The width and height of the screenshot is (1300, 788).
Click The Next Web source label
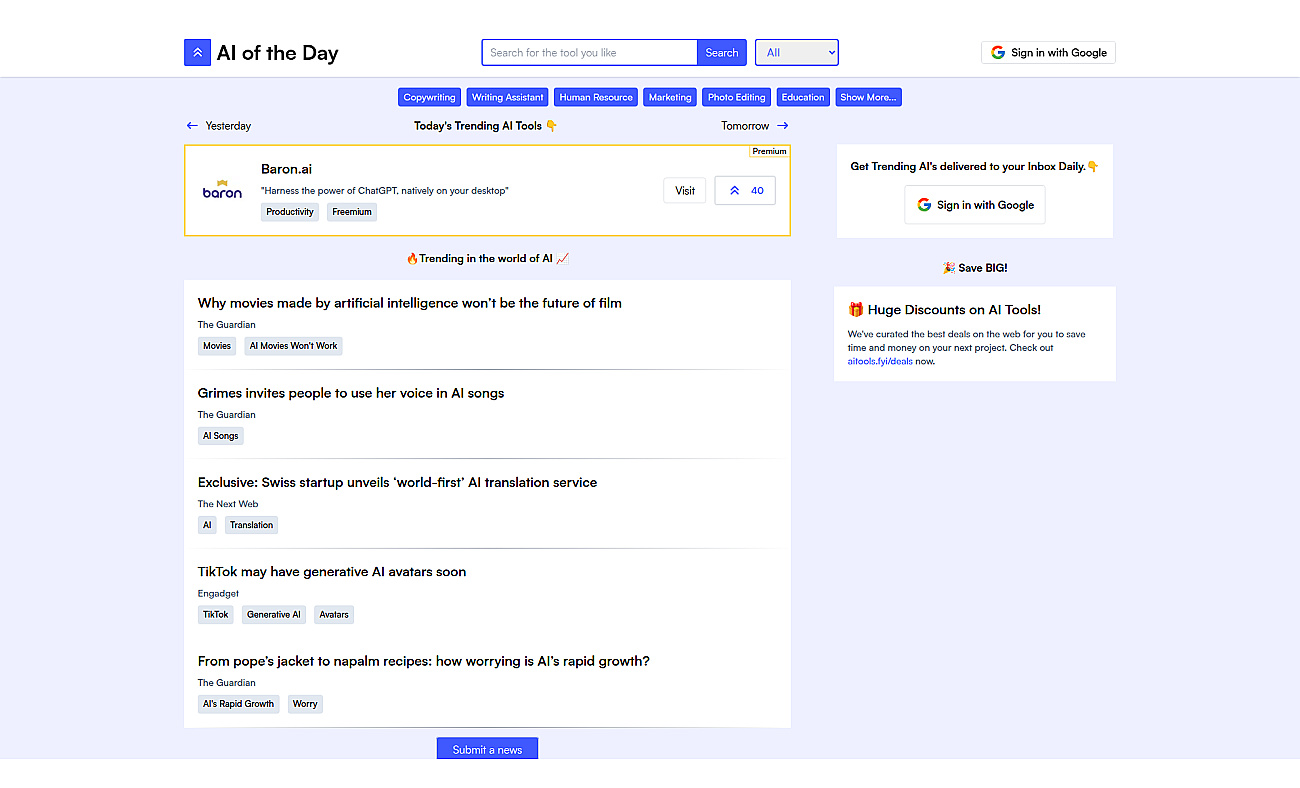pos(228,504)
